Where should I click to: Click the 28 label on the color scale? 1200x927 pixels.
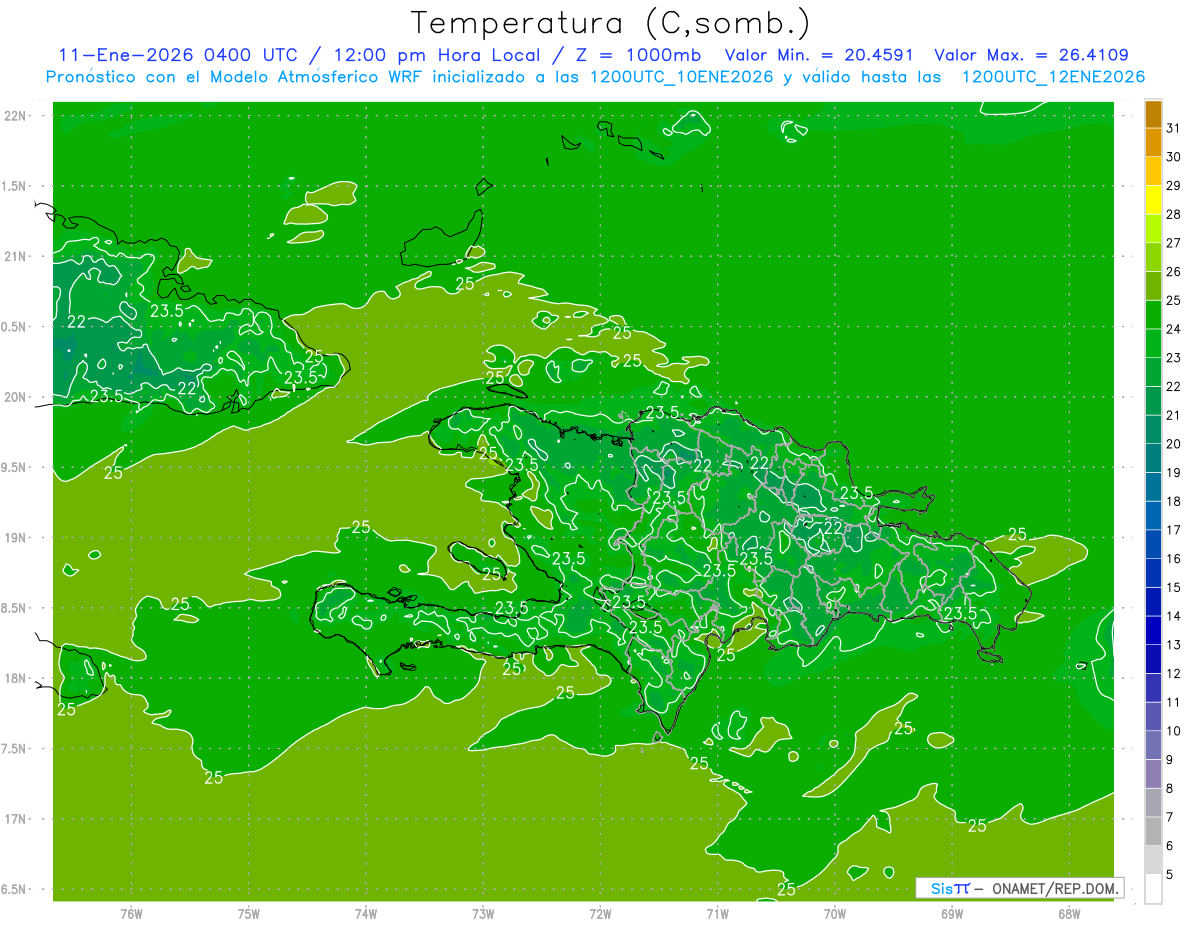coord(1173,214)
